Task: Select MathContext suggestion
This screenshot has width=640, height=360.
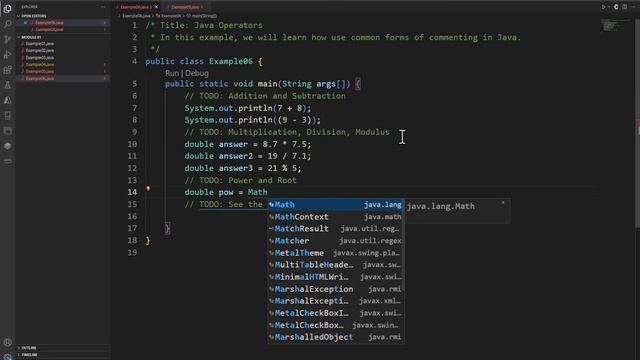Action: tap(336, 217)
